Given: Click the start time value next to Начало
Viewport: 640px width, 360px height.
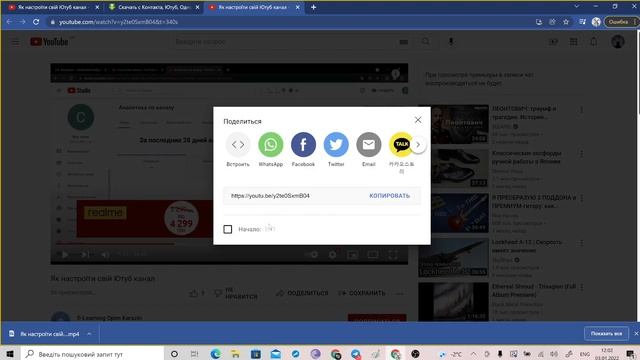Looking at the screenshot, I should click(x=269, y=229).
